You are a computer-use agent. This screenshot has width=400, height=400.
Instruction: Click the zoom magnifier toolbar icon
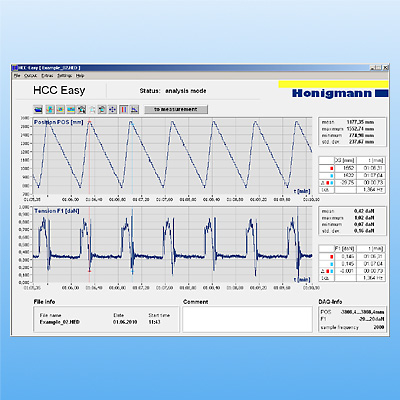(81, 109)
